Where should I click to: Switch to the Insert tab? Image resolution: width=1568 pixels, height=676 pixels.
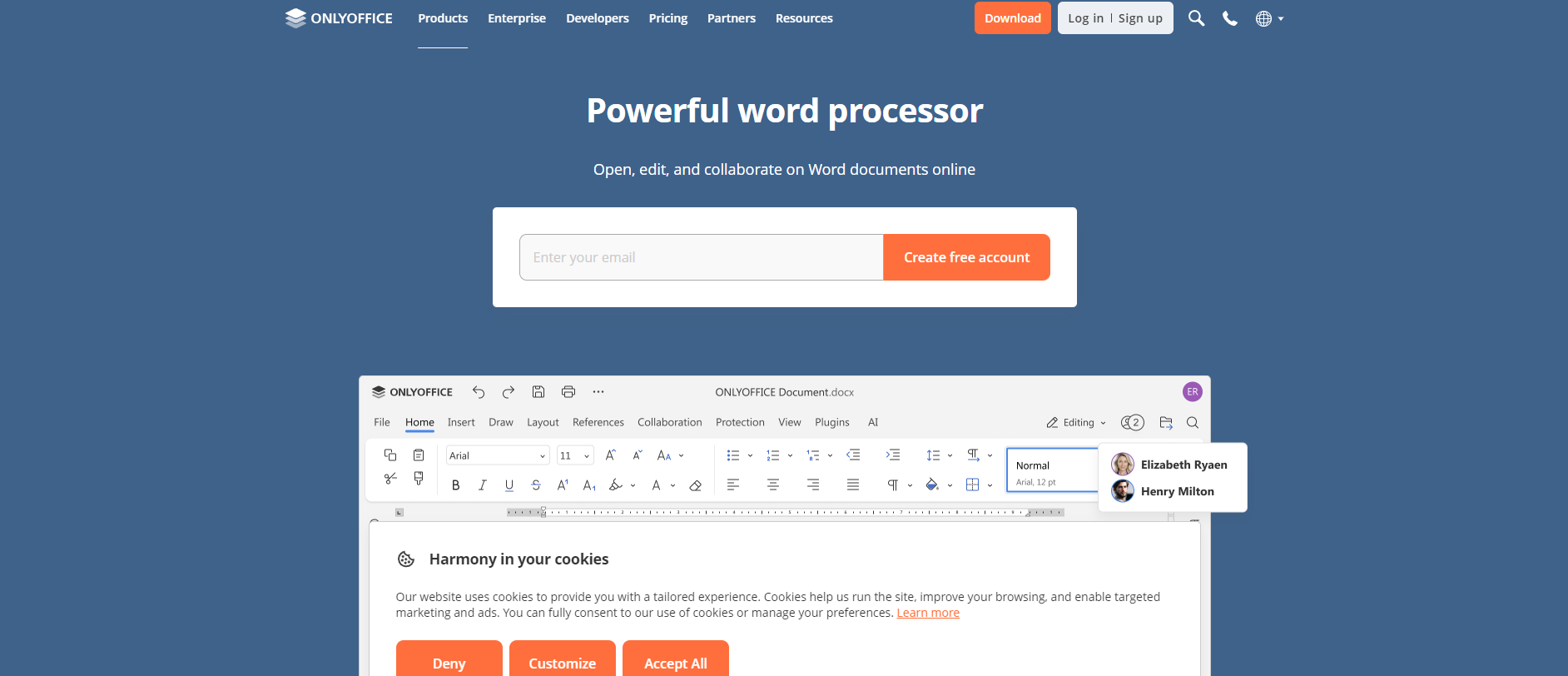pos(461,422)
